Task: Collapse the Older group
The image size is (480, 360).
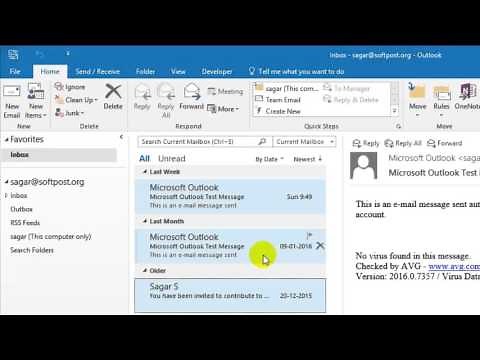Action: pos(145,271)
